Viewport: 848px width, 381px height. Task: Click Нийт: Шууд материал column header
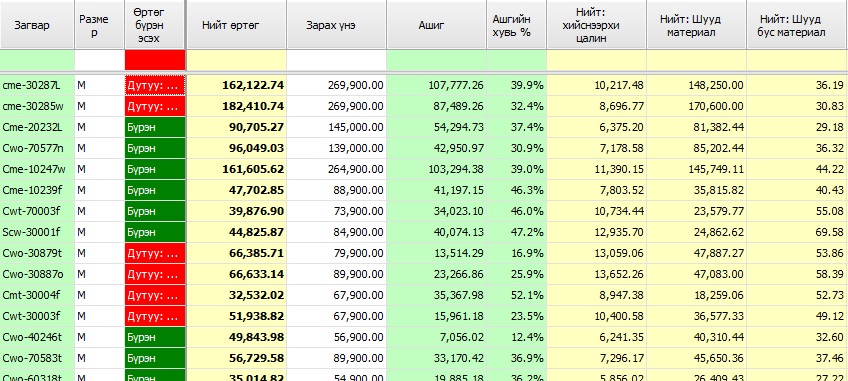697,25
